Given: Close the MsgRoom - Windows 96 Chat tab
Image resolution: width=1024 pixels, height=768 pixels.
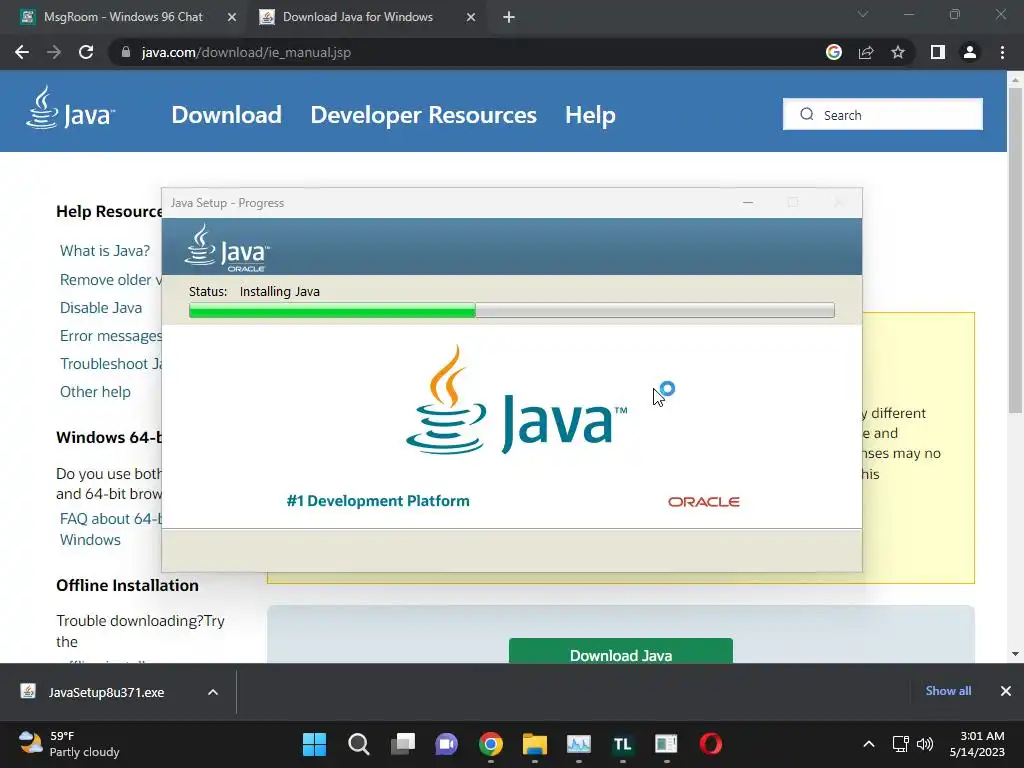Looking at the screenshot, I should pyautogui.click(x=232, y=18).
